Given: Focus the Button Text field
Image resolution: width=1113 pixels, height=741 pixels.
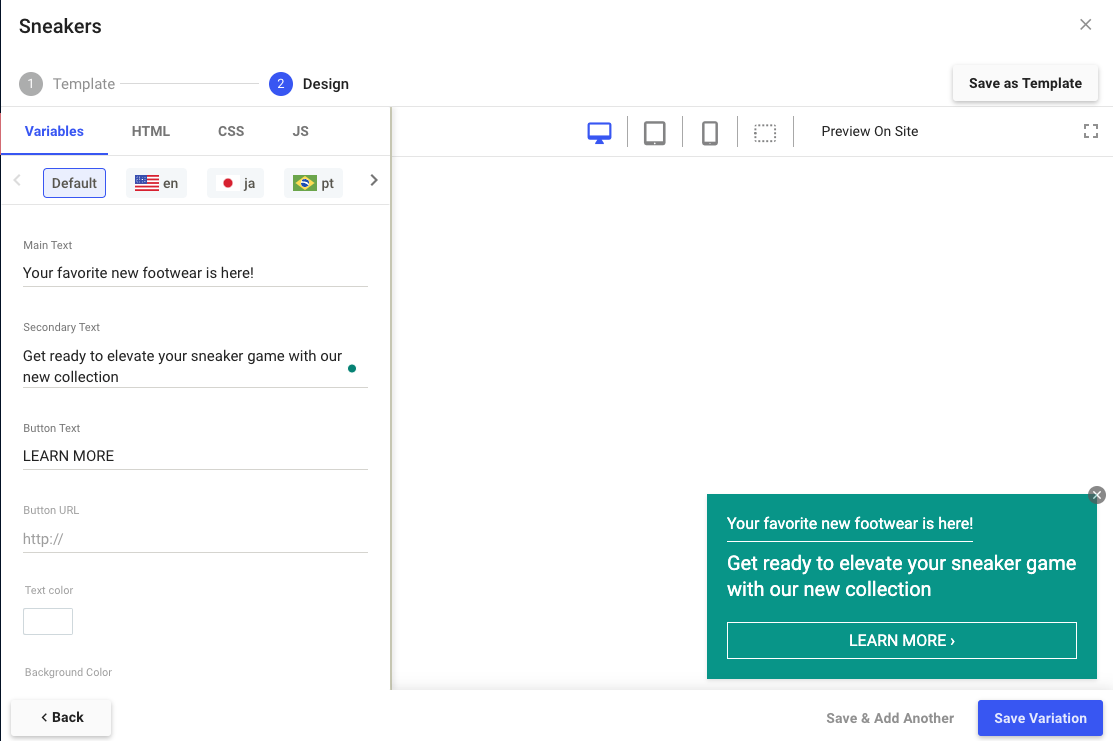Looking at the screenshot, I should [x=195, y=456].
